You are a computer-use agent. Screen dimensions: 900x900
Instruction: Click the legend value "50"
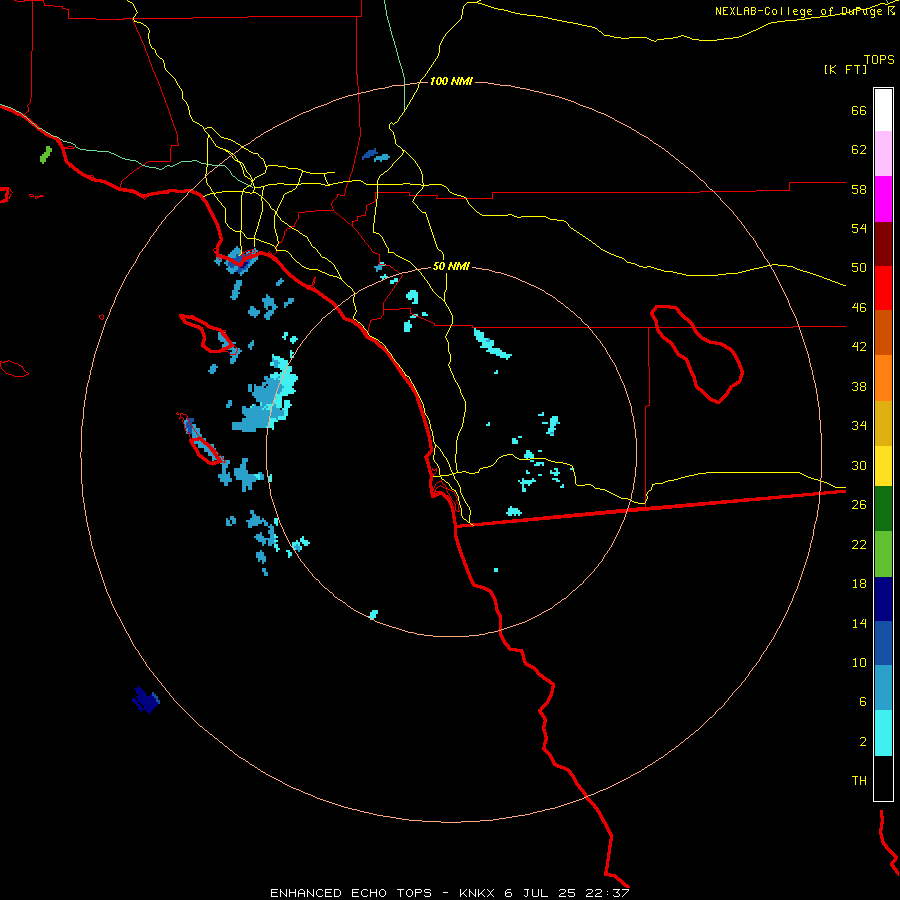[x=859, y=267]
